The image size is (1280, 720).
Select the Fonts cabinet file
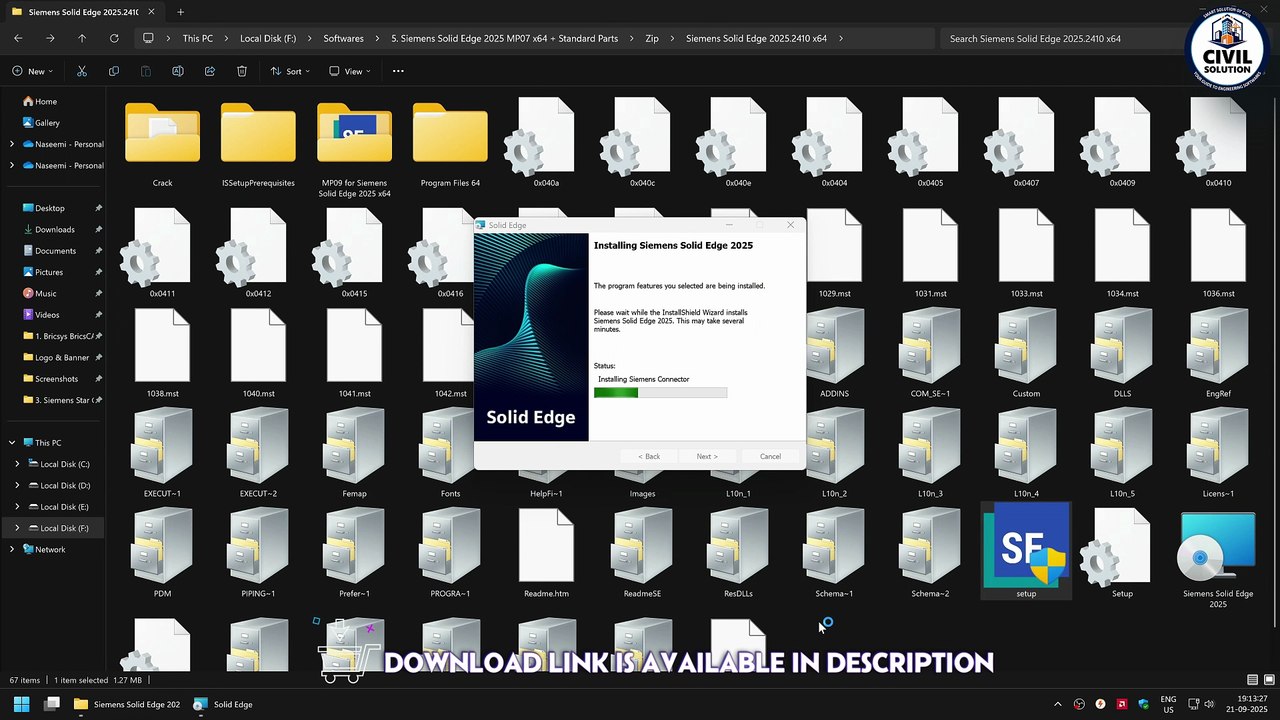[450, 452]
